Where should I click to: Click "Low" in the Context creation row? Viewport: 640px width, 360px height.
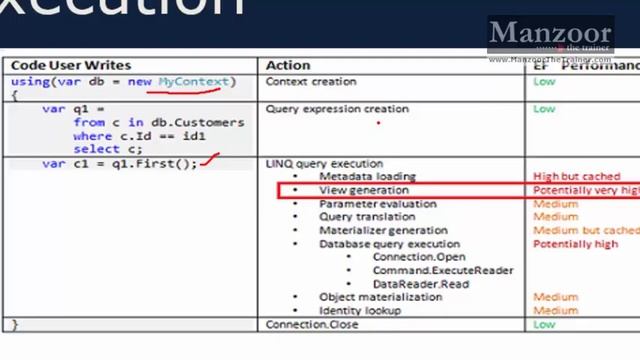pyautogui.click(x=544, y=82)
